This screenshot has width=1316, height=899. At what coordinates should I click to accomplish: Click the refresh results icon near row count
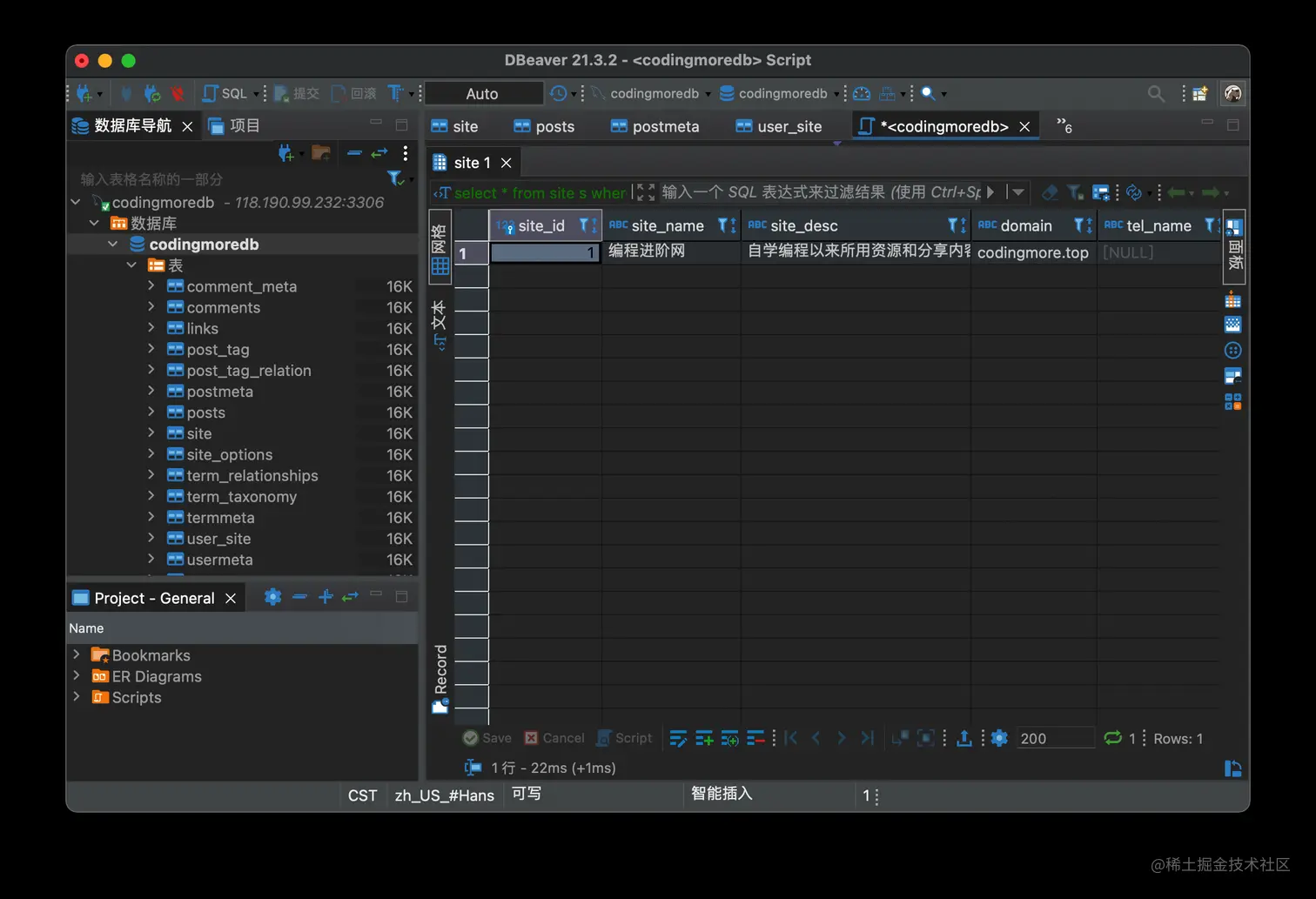click(1112, 738)
